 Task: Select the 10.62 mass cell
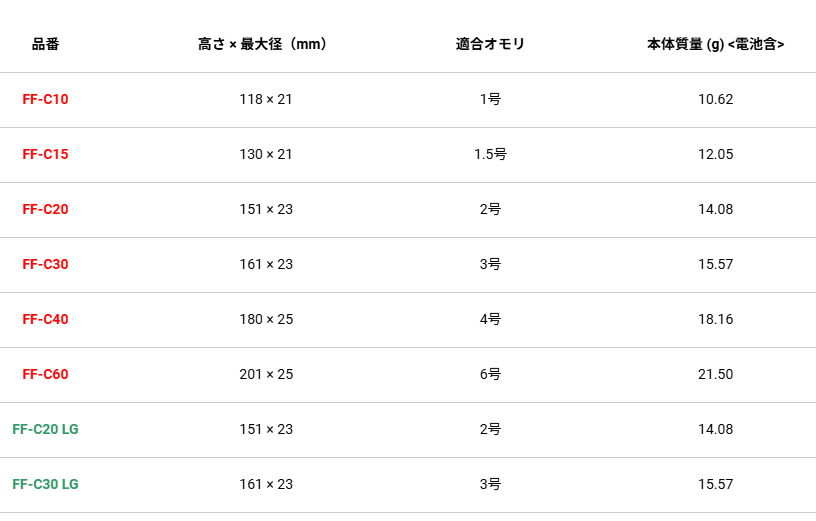(716, 99)
